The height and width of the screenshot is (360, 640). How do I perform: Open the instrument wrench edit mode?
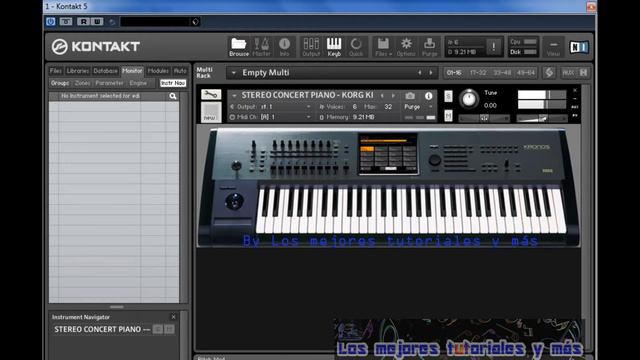pos(211,95)
